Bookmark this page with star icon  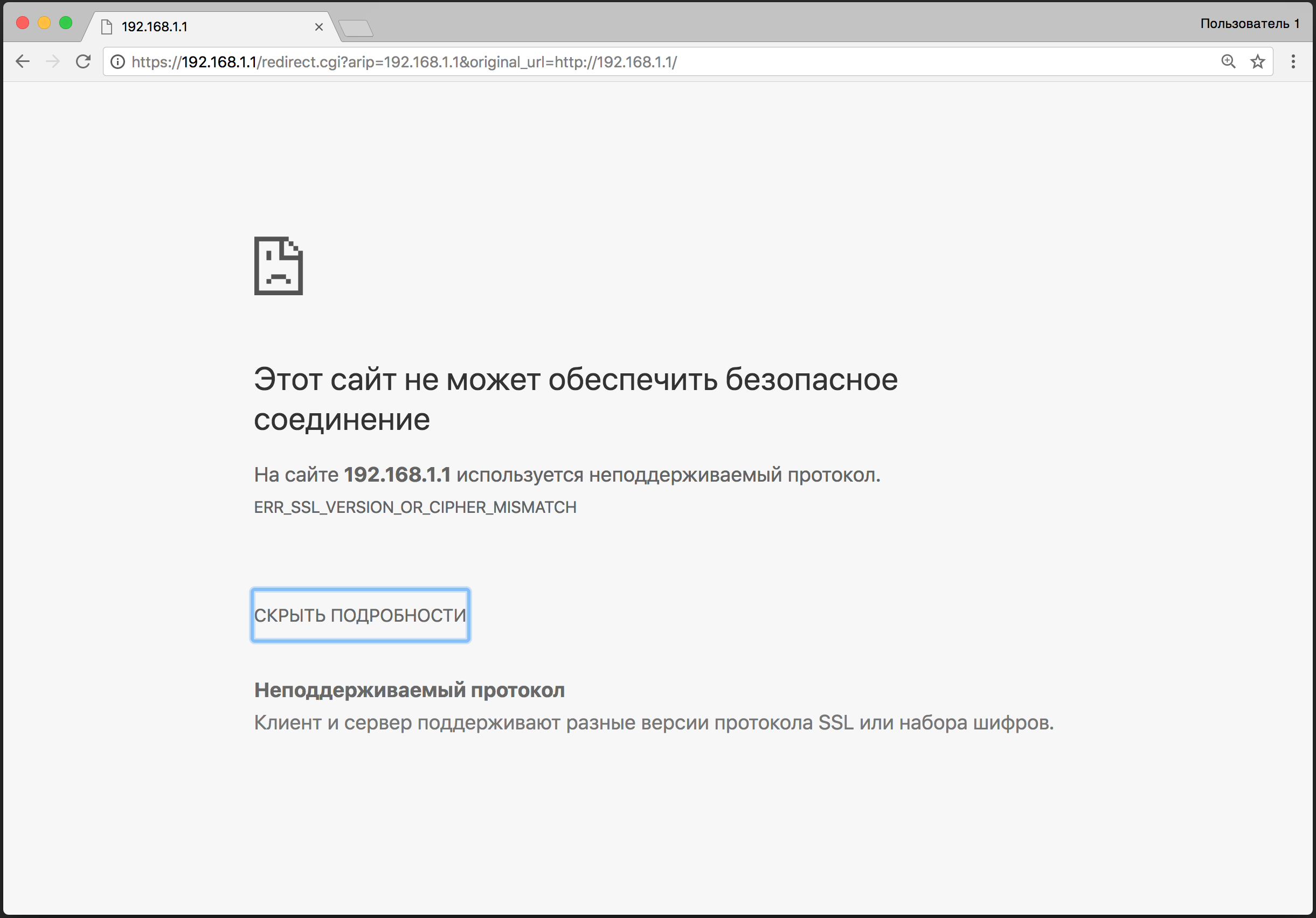click(1257, 61)
